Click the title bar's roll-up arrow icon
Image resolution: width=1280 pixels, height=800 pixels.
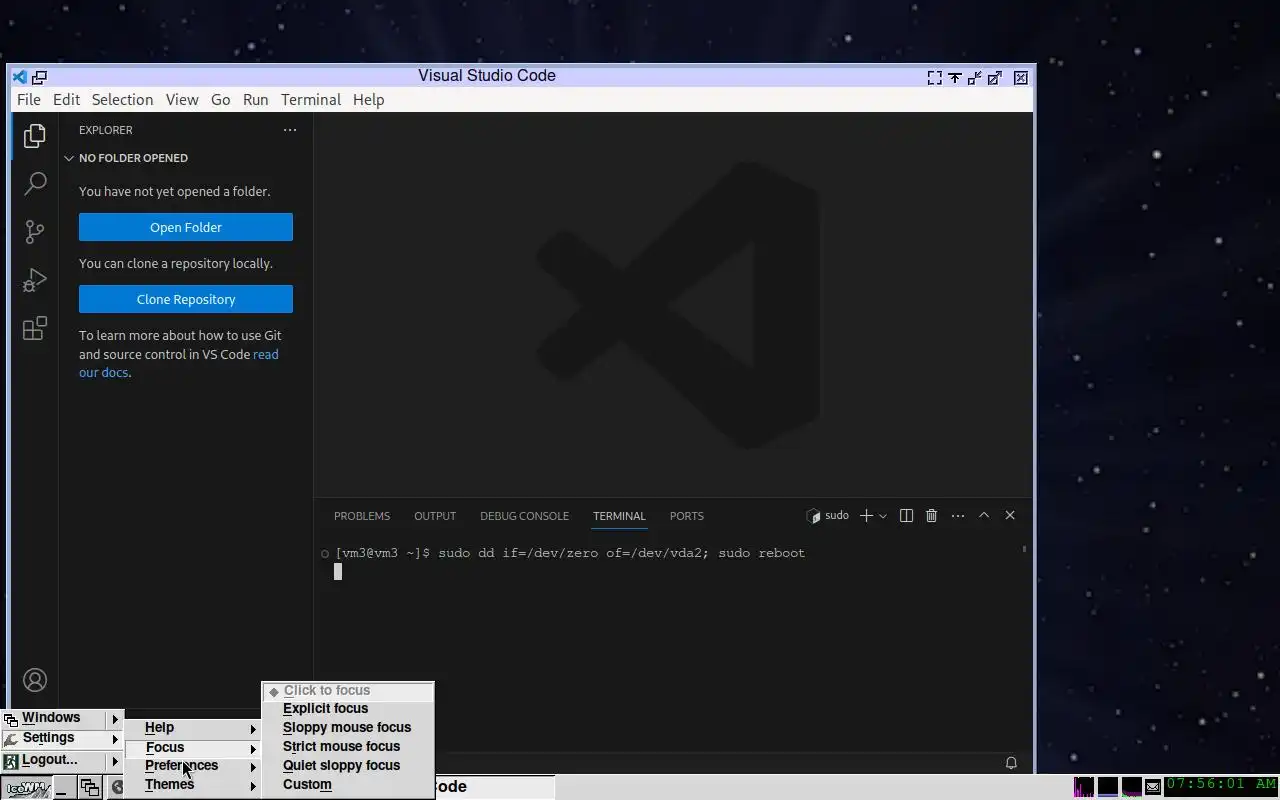955,77
